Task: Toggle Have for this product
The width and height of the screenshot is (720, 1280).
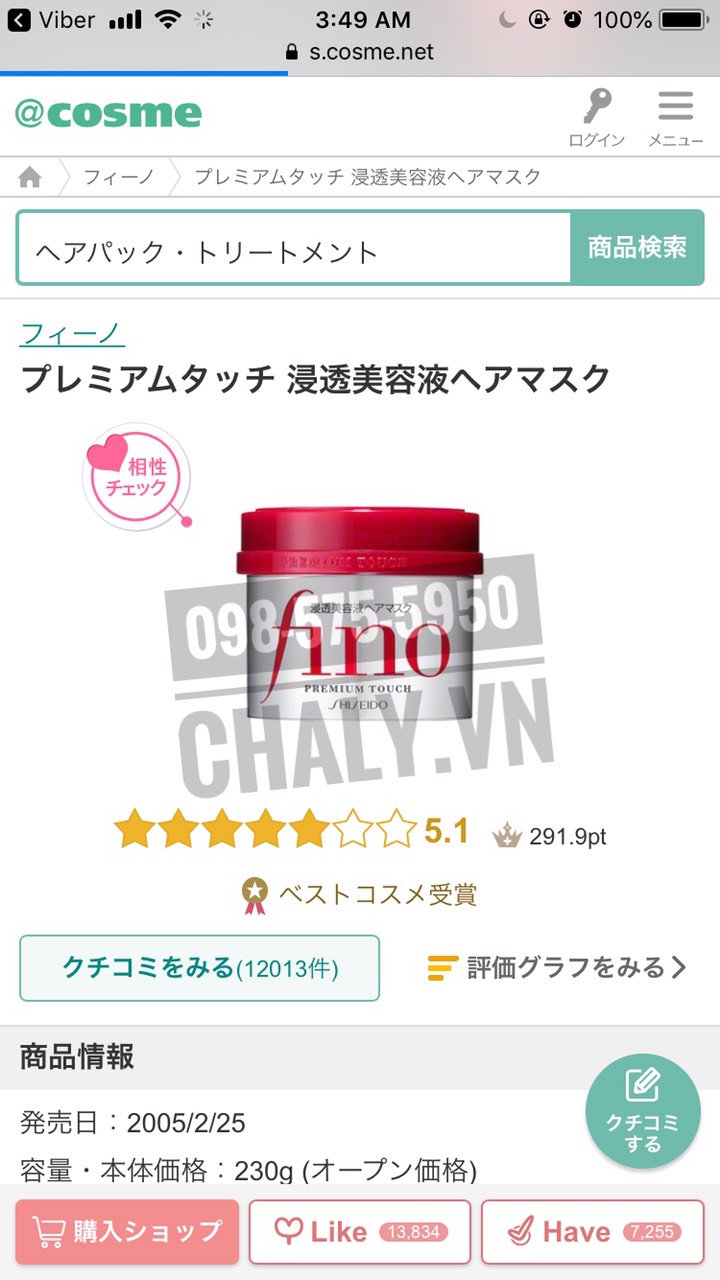Action: tap(593, 1232)
